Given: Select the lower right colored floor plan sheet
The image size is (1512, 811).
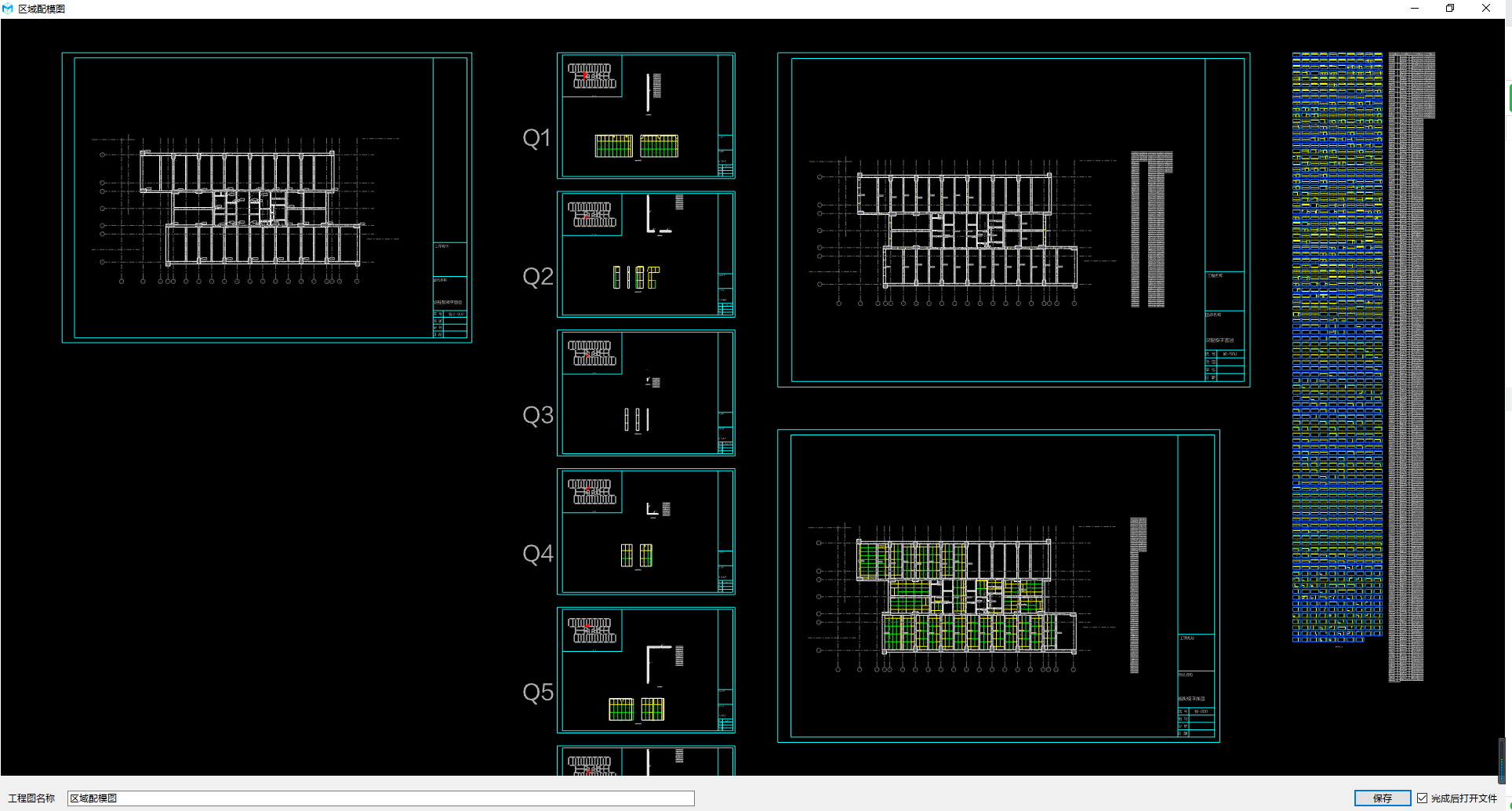Looking at the screenshot, I should pyautogui.click(x=998, y=585).
